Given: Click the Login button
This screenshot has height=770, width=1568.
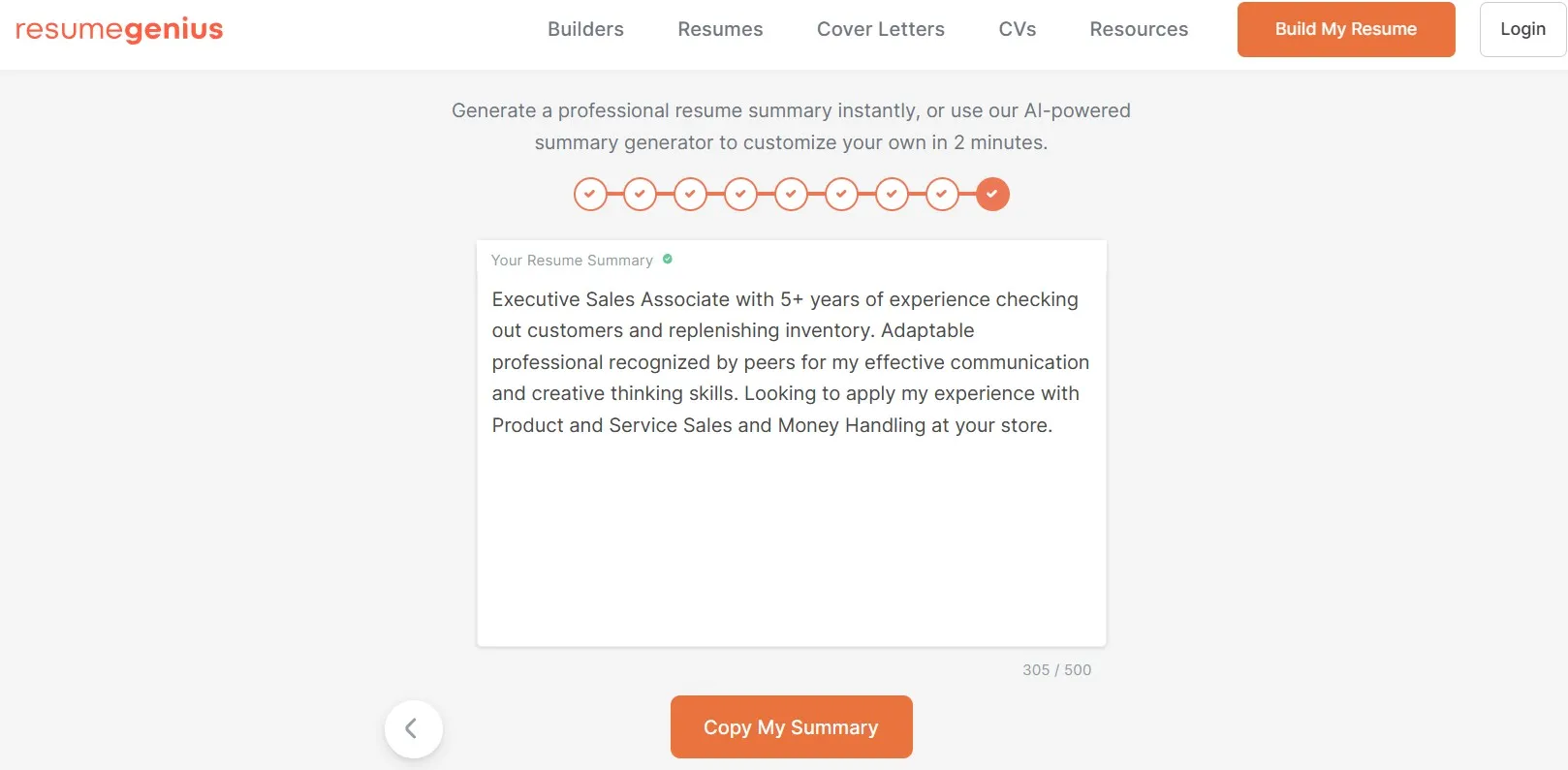Looking at the screenshot, I should 1521,29.
